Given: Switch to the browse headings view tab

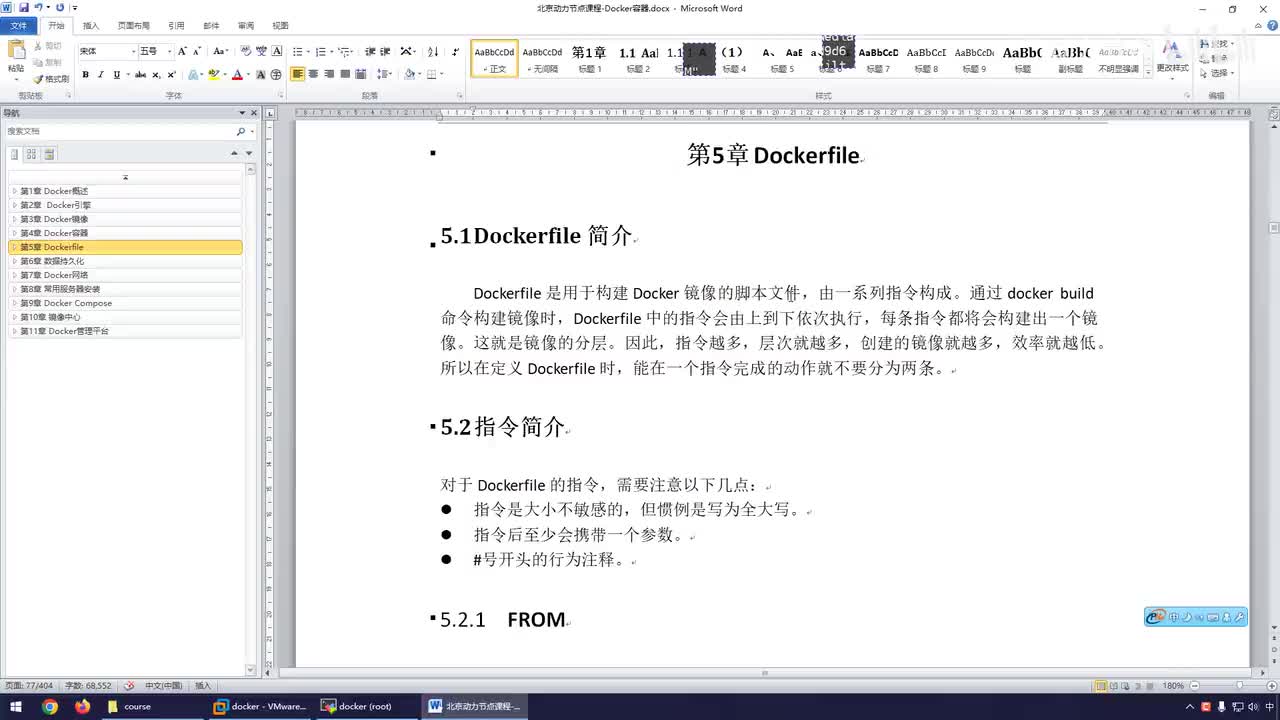Looking at the screenshot, I should tap(15, 154).
